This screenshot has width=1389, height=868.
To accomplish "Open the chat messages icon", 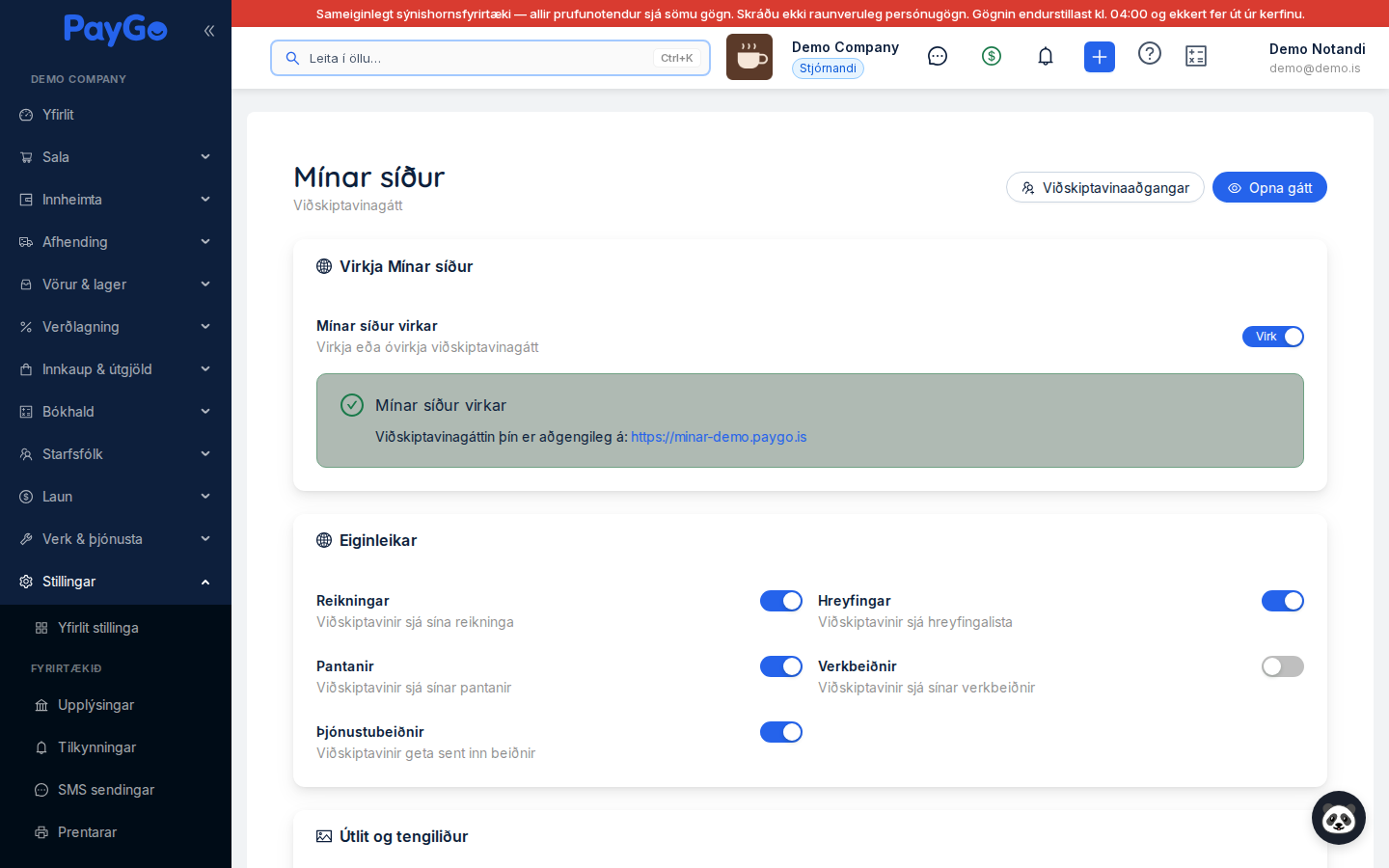I will pyautogui.click(x=938, y=56).
